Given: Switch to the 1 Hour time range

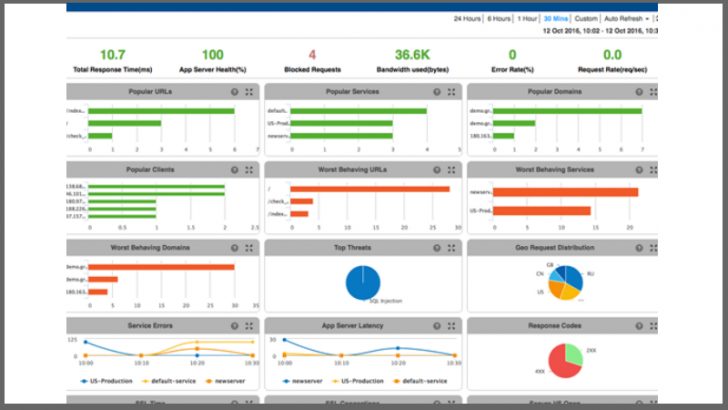Looking at the screenshot, I should click(x=527, y=19).
